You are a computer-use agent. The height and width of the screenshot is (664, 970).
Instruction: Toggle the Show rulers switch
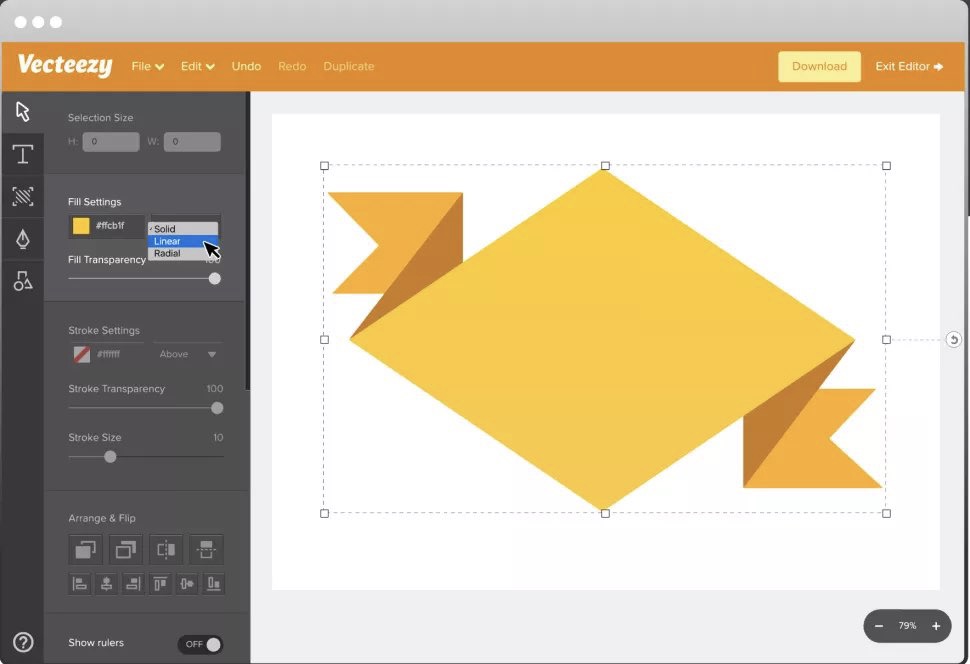pyautogui.click(x=200, y=644)
